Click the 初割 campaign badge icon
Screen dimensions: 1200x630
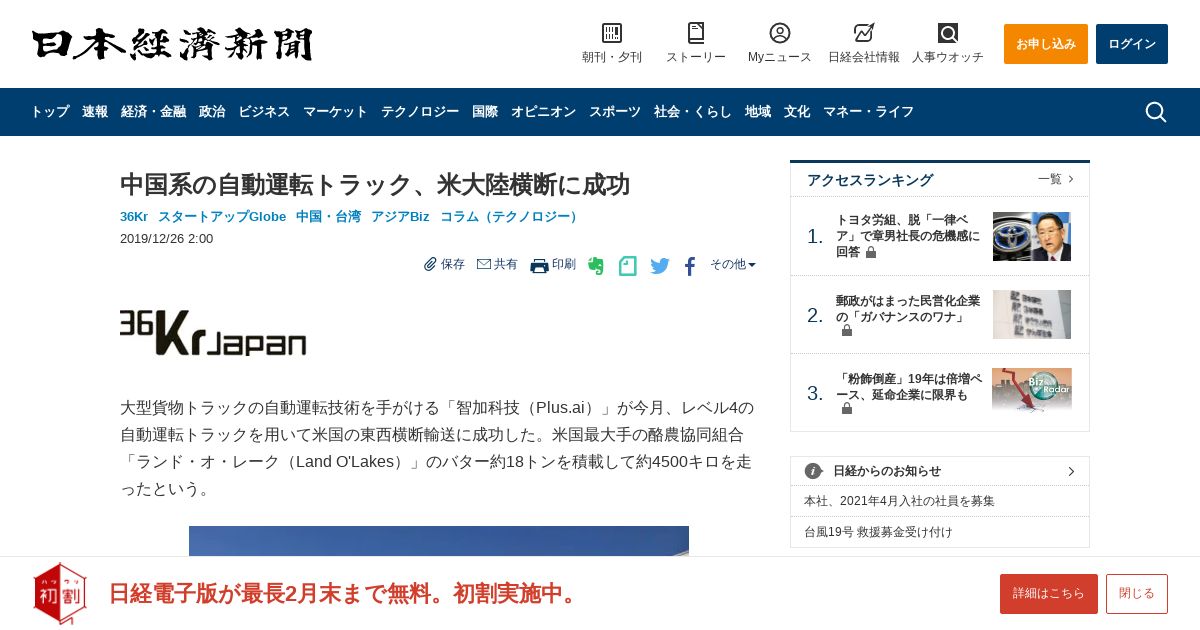(60, 593)
